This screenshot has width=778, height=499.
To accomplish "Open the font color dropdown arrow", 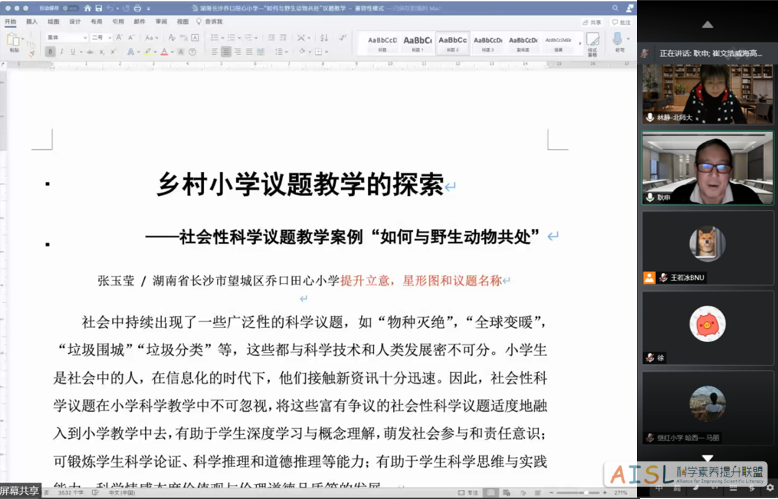I will tap(172, 52).
